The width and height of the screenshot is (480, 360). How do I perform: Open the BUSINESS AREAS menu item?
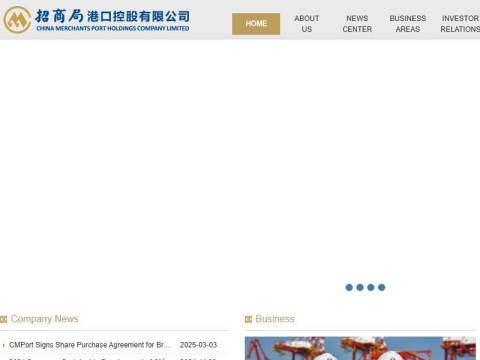click(x=408, y=24)
